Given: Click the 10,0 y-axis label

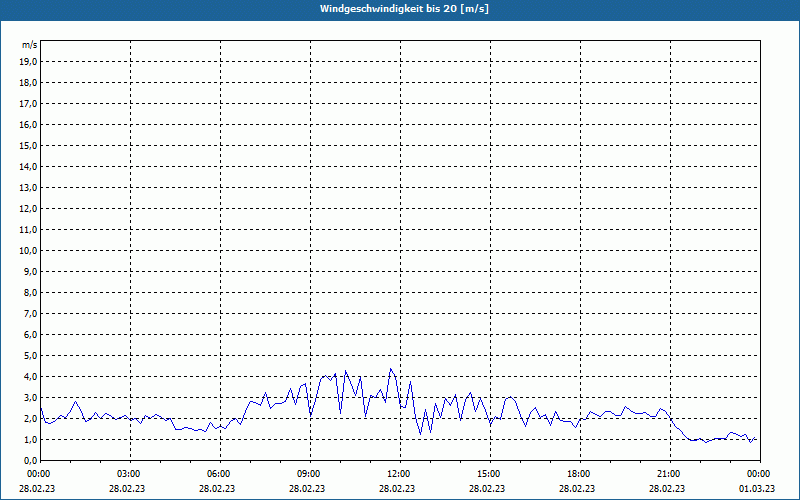Looking at the screenshot, I should (28, 251).
